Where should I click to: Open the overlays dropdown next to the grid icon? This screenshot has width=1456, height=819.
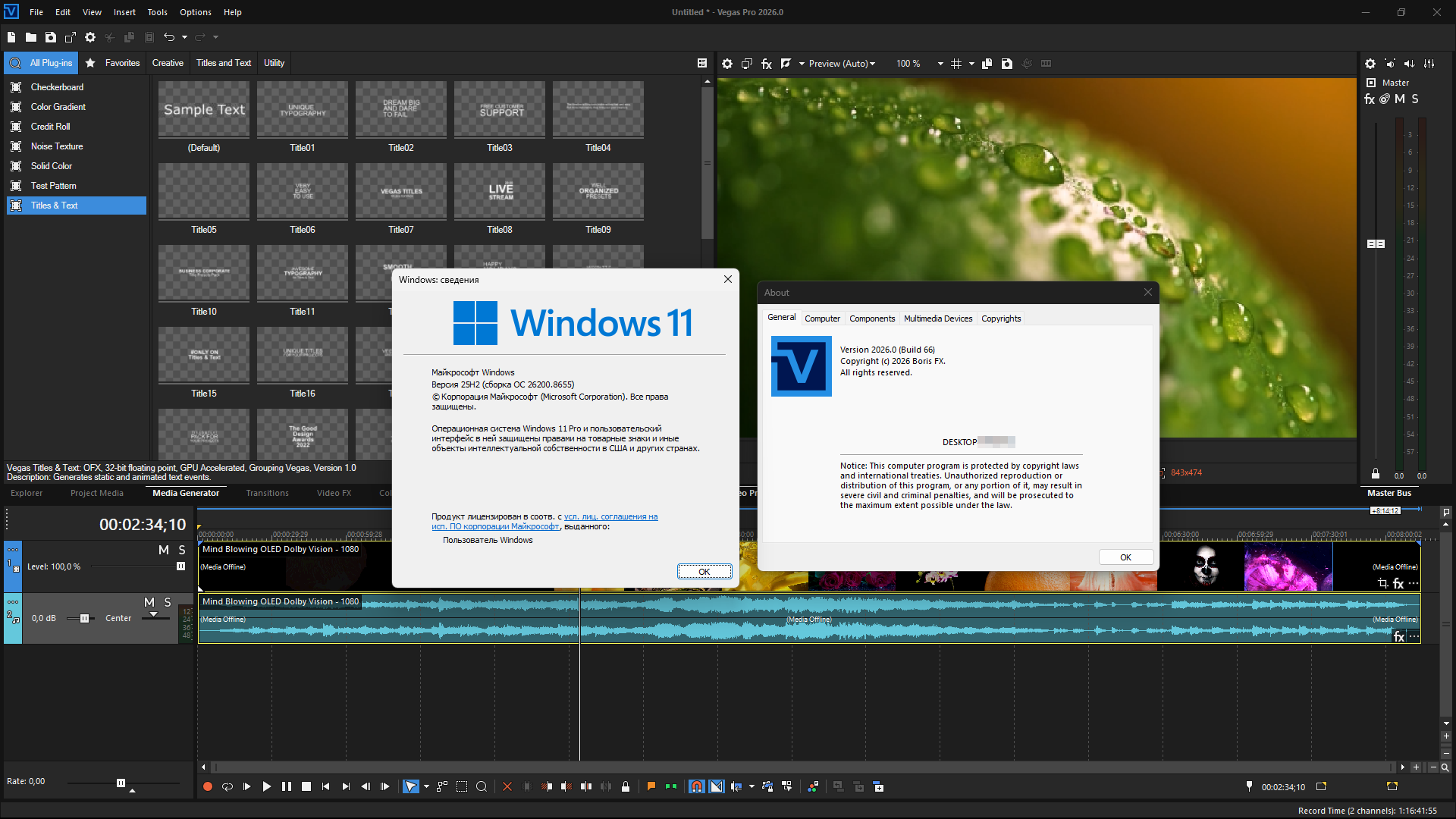coord(971,64)
